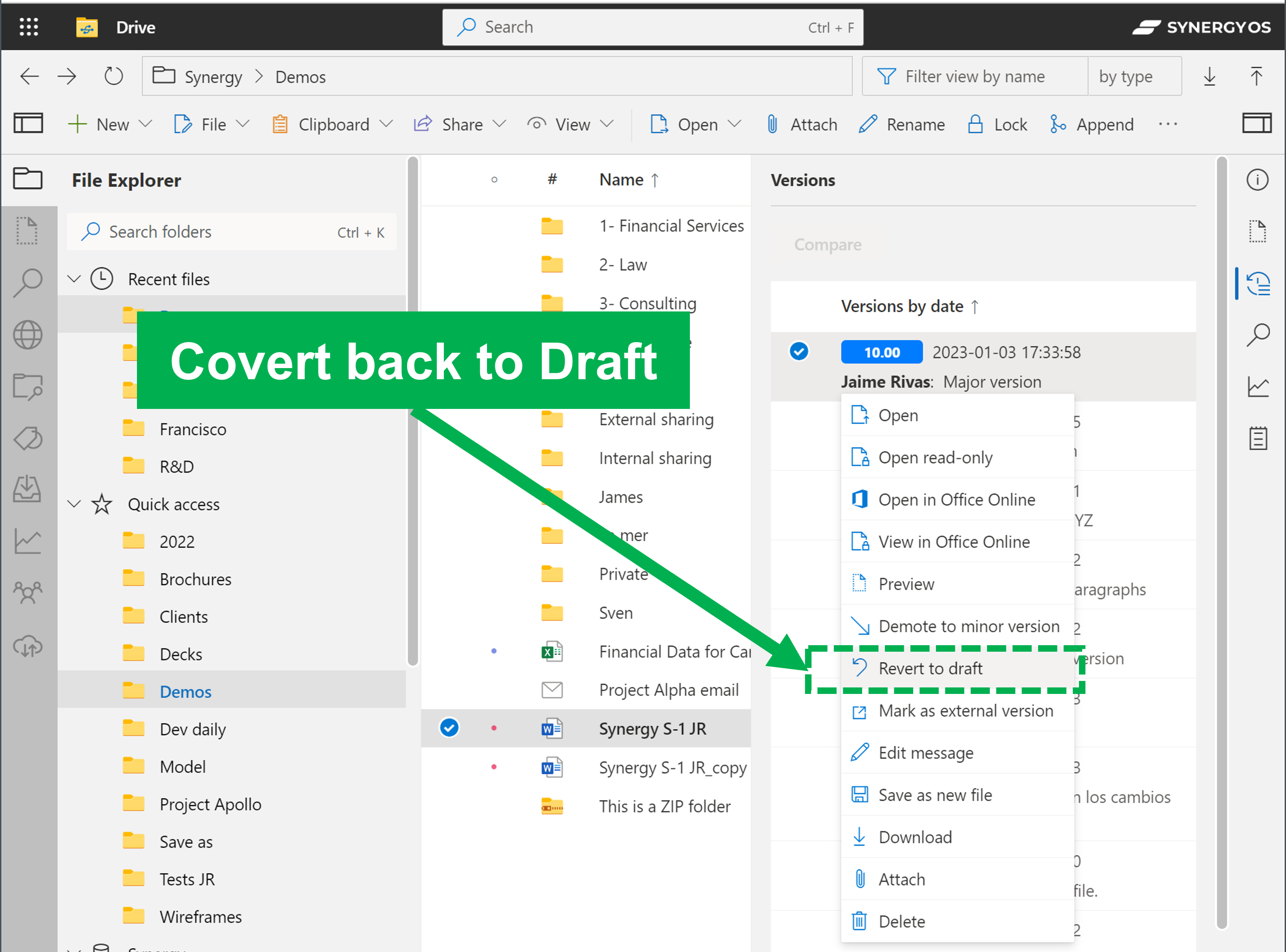Open the notes clipboard icon on the right rail
Image resolution: width=1286 pixels, height=952 pixels.
click(1257, 439)
